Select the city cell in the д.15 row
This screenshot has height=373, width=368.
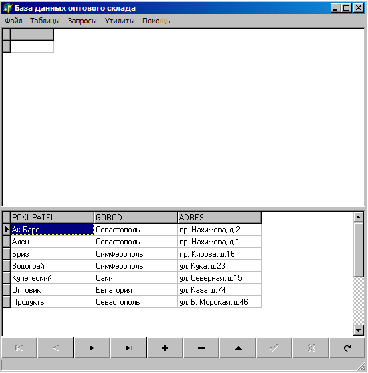click(136, 278)
